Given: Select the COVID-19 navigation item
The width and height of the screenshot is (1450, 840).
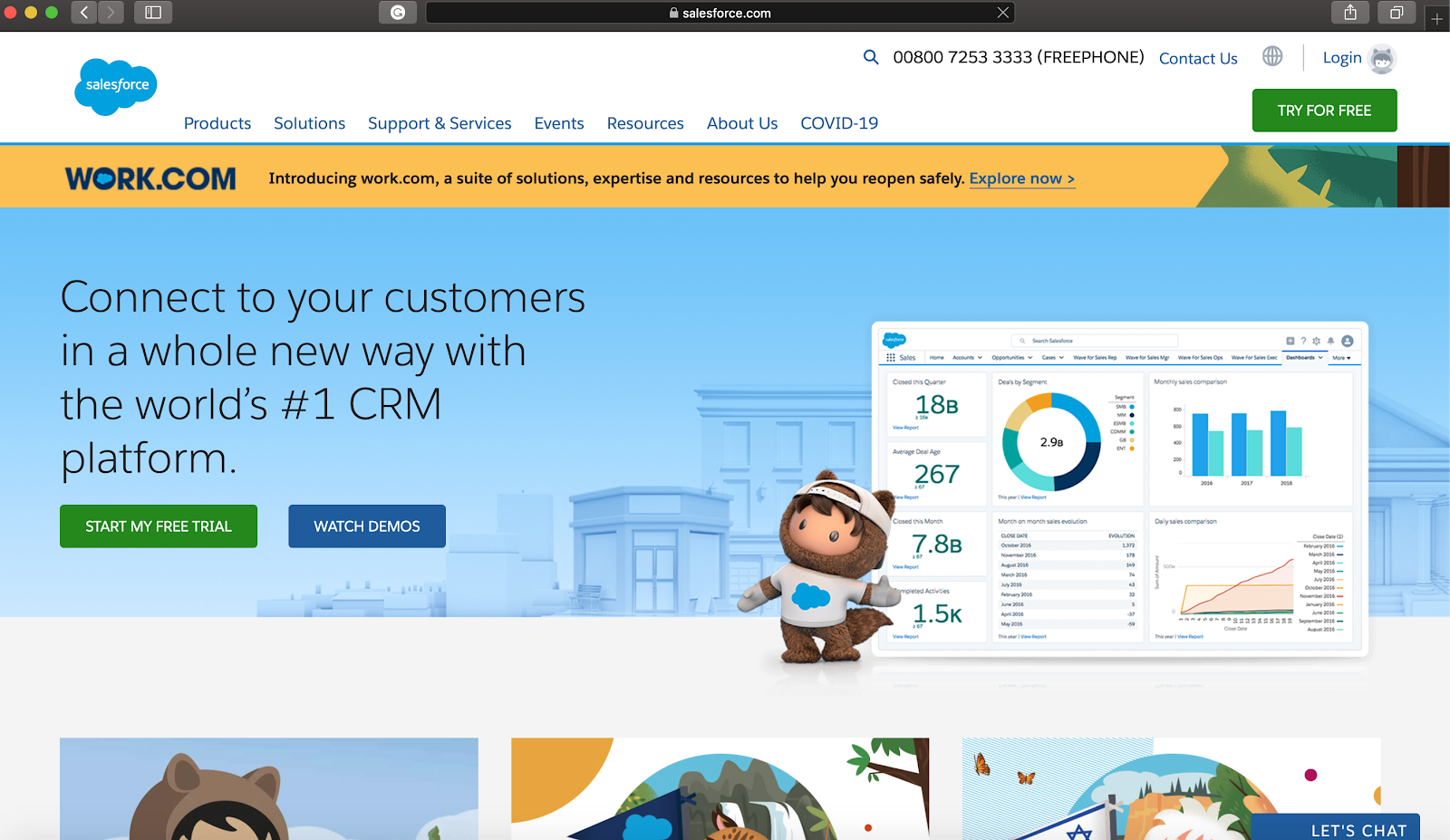Looking at the screenshot, I should coord(839,123).
